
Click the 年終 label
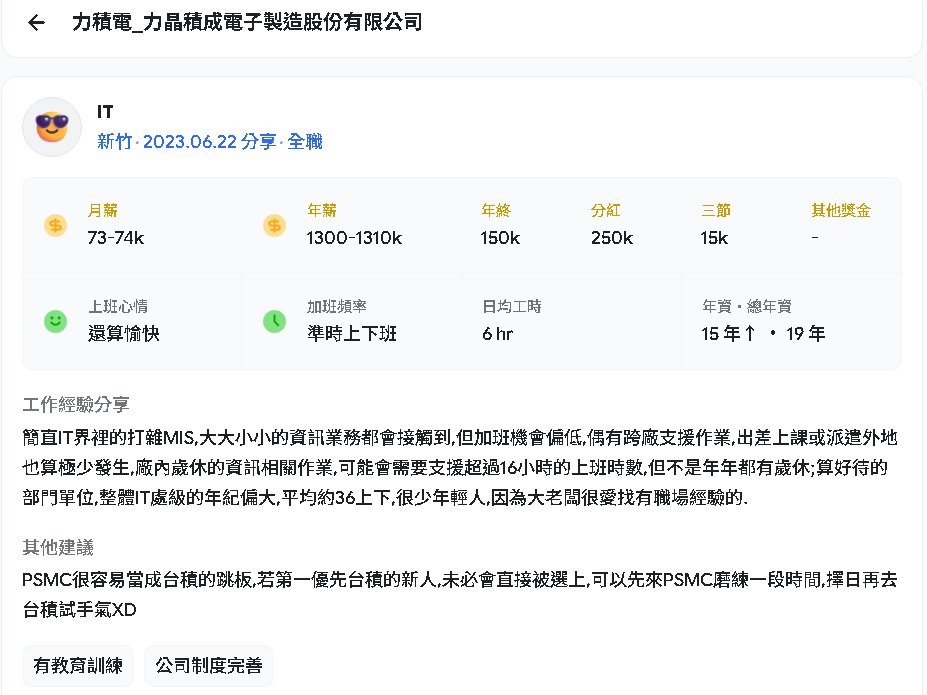pyautogui.click(x=495, y=210)
